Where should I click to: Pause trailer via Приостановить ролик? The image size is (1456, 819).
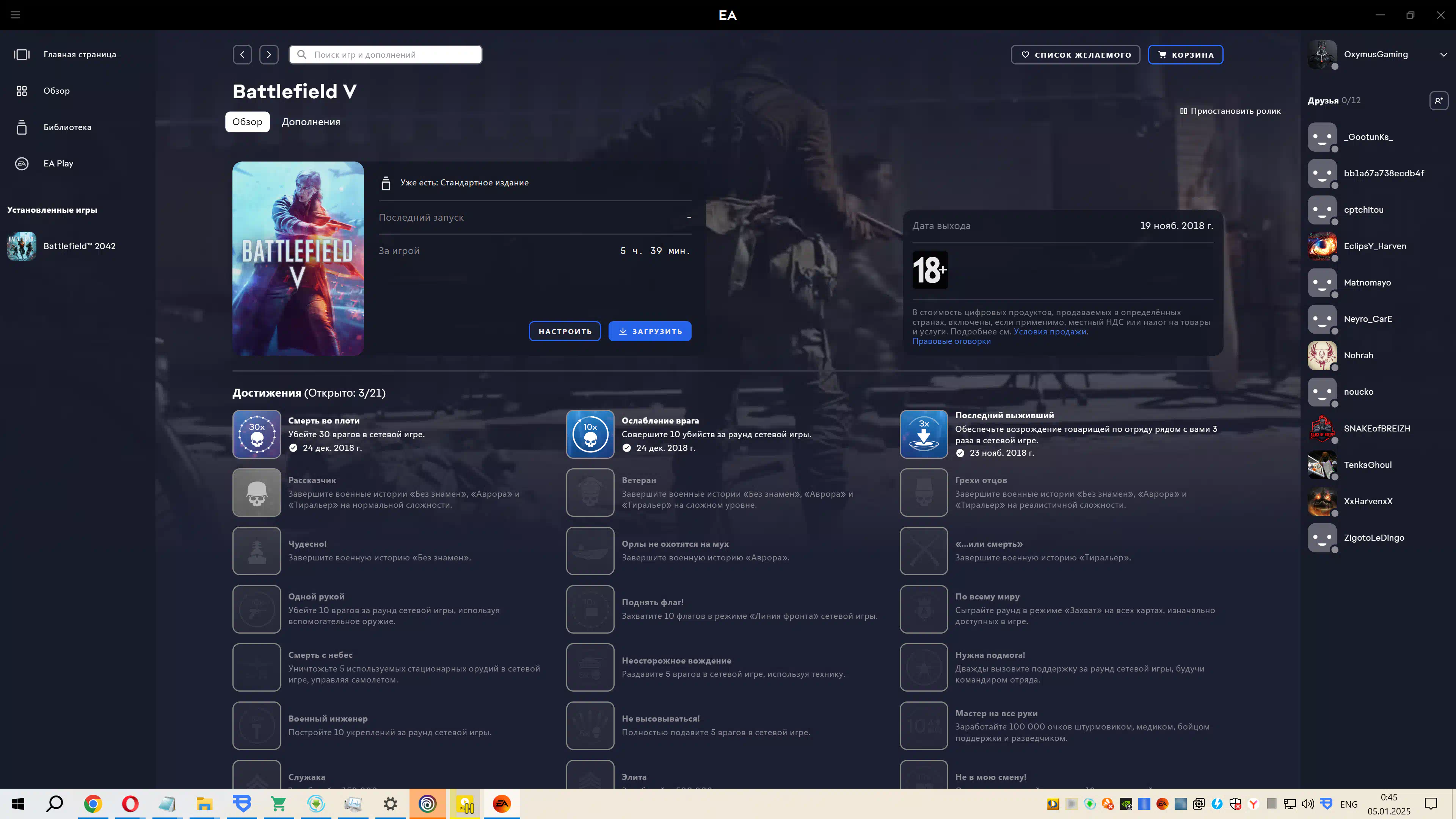(x=1230, y=111)
